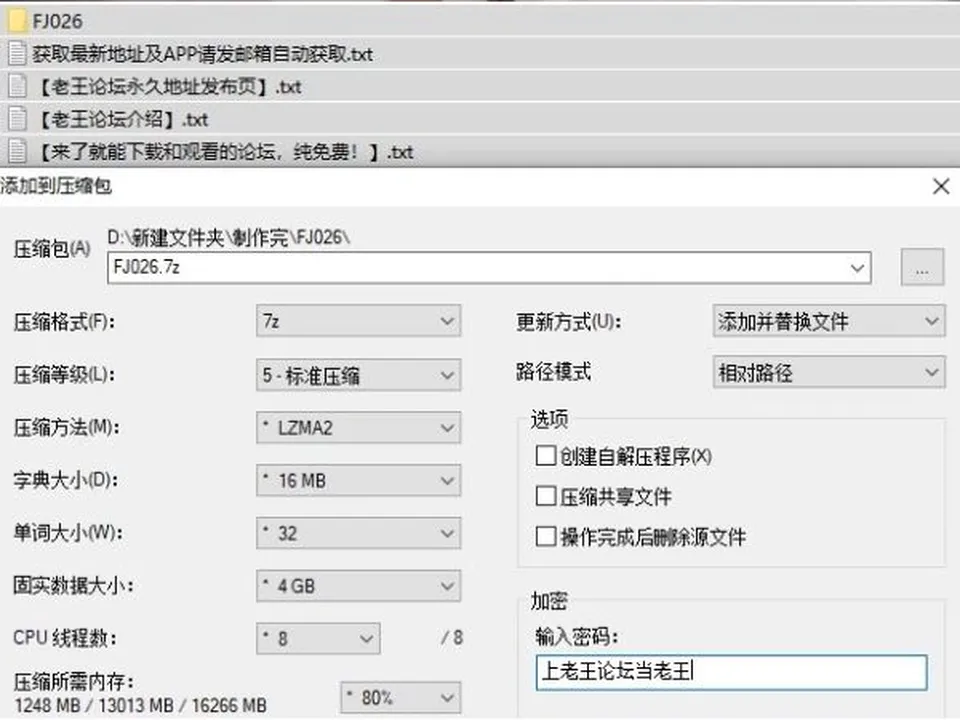The image size is (960, 720).
Task: Open the CPU 线程数 dropdown showing 8
Action: click(x=318, y=639)
